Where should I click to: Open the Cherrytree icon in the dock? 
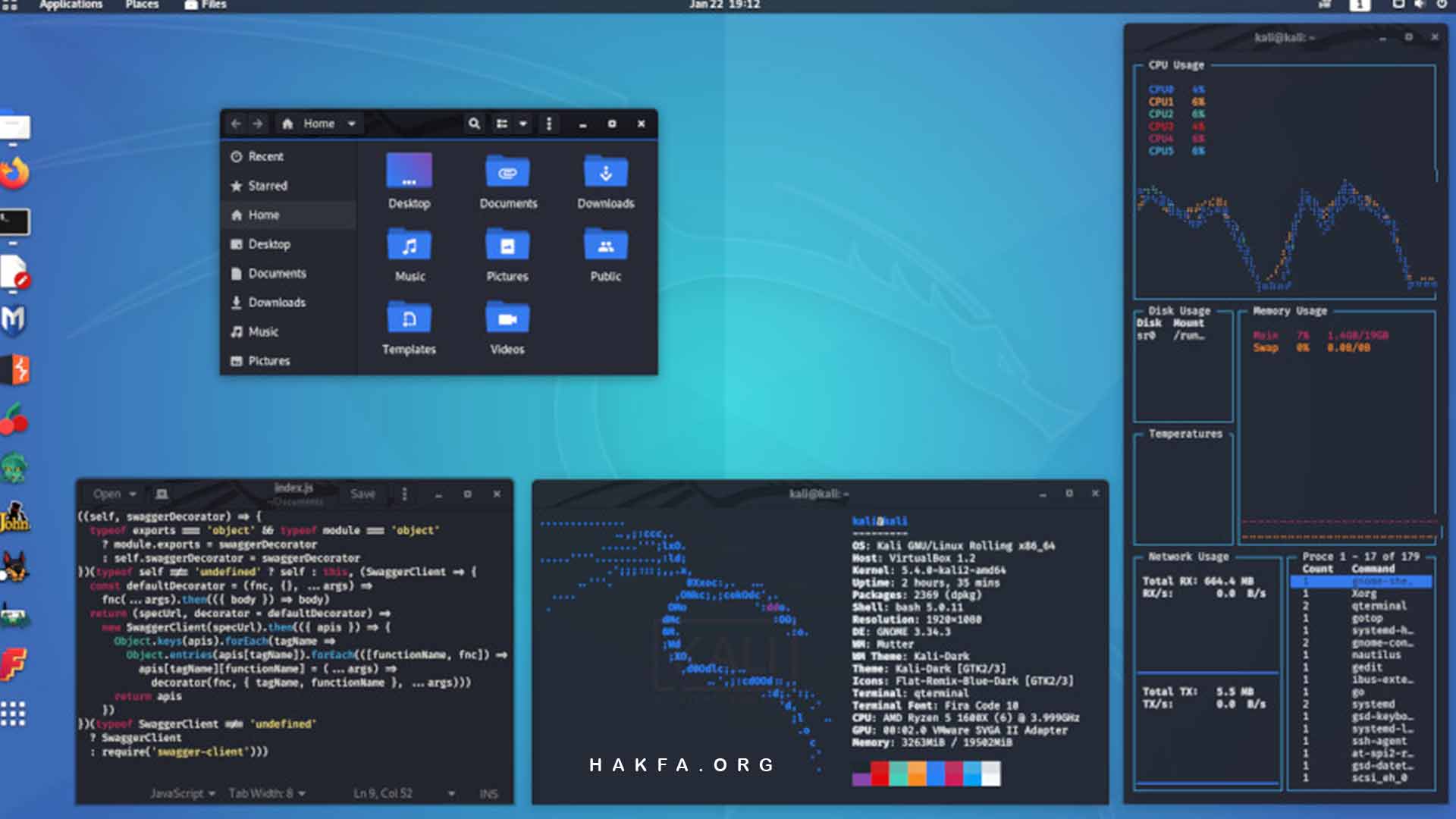pos(14,419)
